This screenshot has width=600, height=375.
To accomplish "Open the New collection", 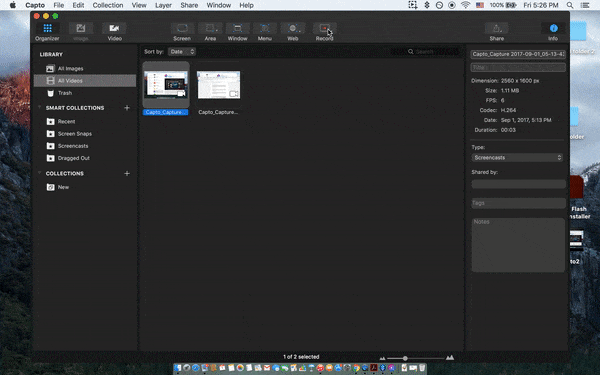I will [85, 187].
